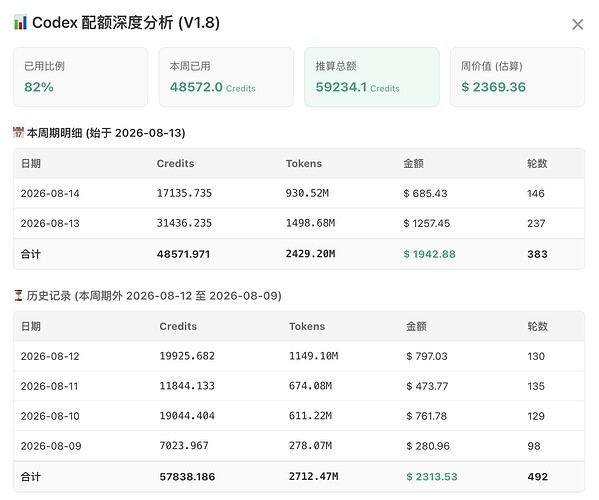Click Tokens header in current-cycle table
599x500 pixels.
(x=304, y=163)
